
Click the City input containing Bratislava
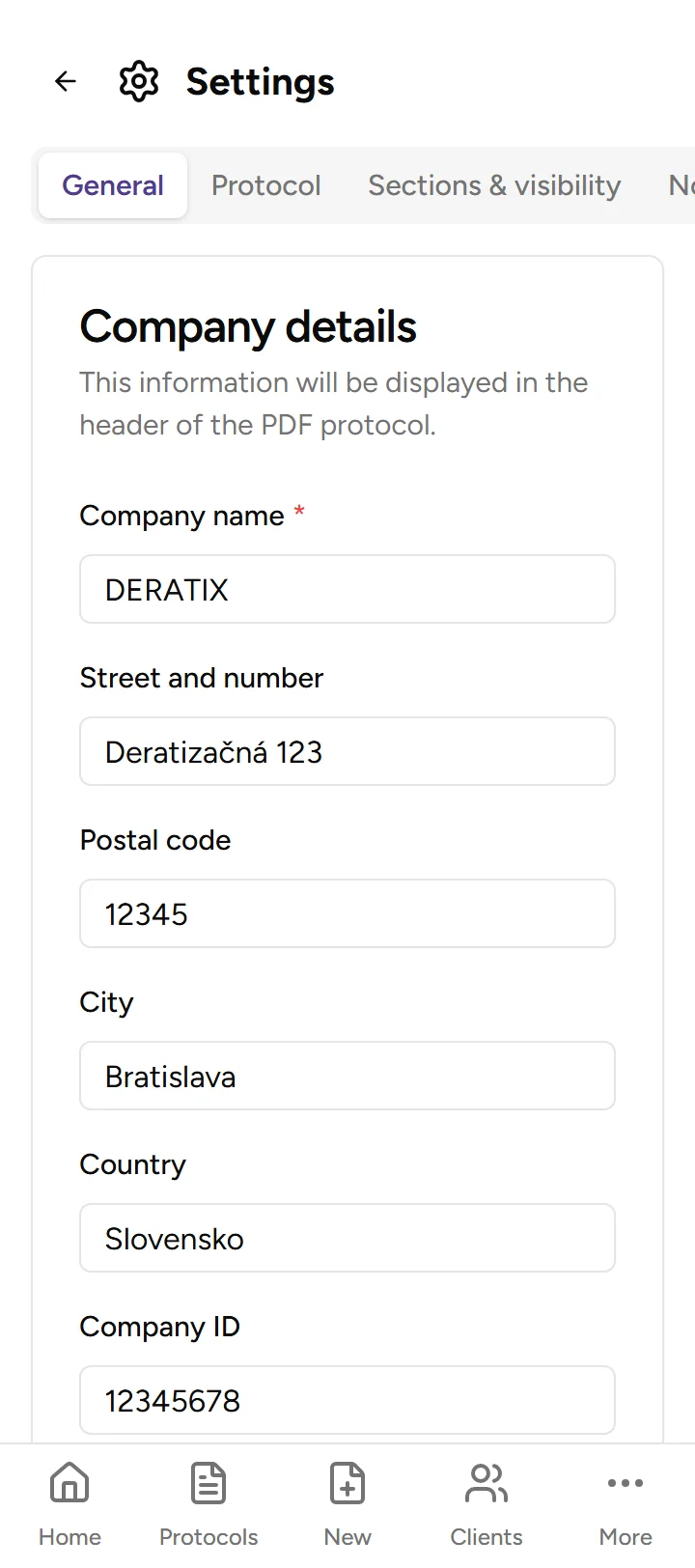click(347, 1076)
